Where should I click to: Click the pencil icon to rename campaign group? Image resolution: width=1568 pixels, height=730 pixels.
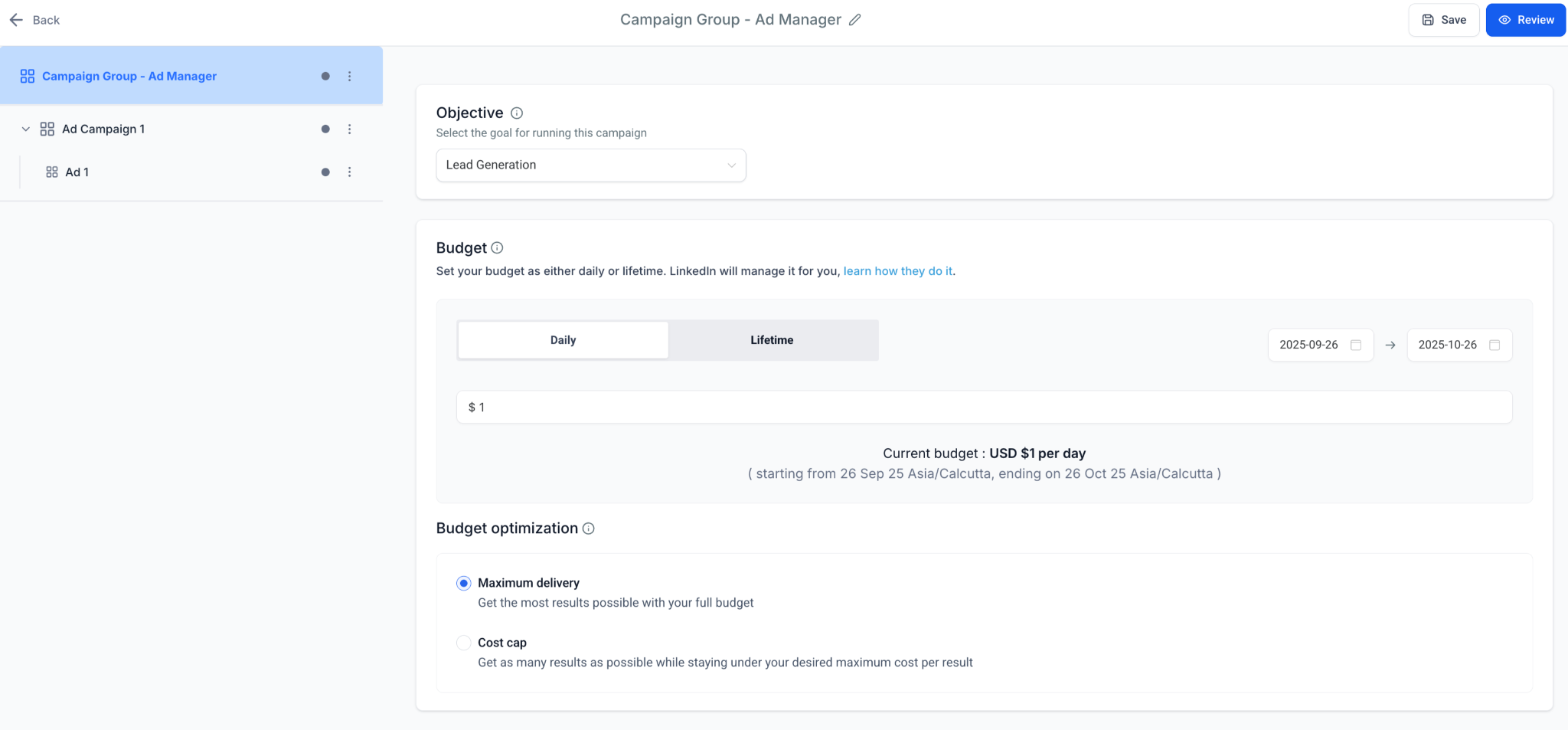click(x=855, y=20)
